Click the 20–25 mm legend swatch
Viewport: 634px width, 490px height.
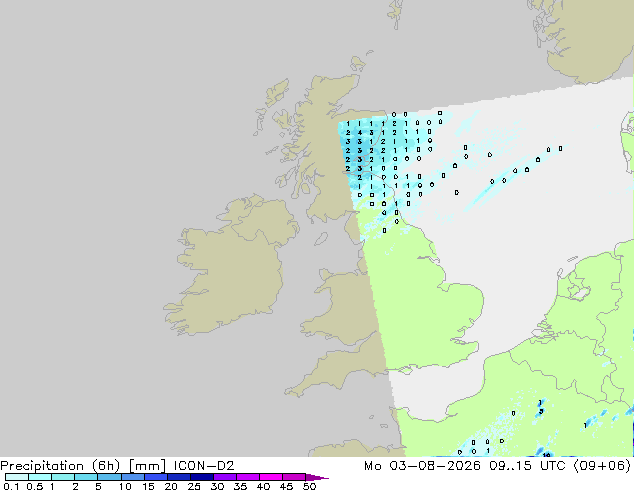(178, 477)
